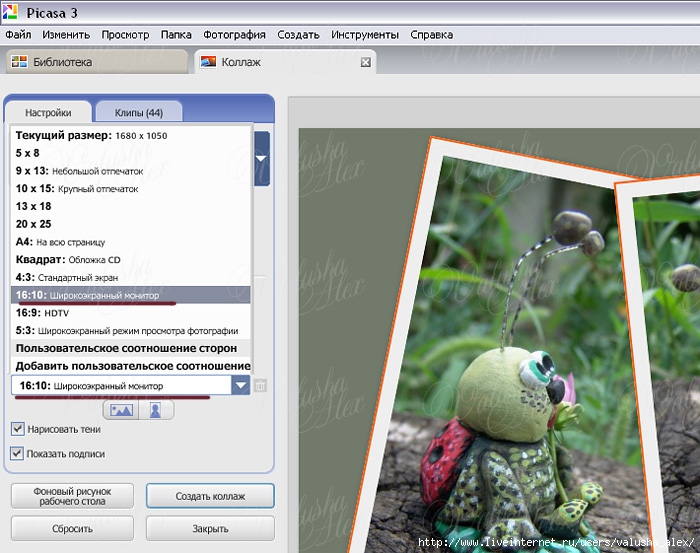Open the Создать menu
This screenshot has width=700, height=553.
[298, 35]
